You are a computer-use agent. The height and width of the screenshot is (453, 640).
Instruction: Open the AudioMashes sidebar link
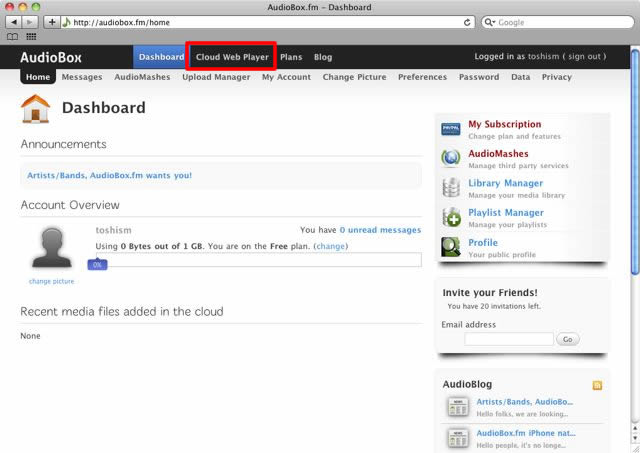498,153
